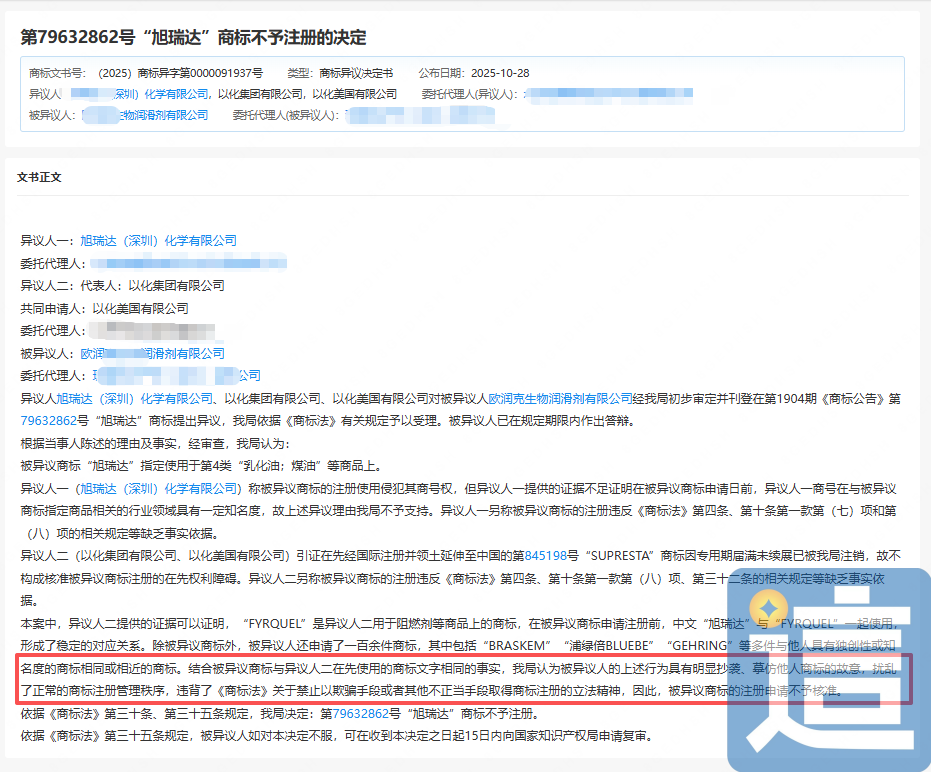Click the line 共同申请人：以化美国有限公司
Screen dimensions: 931x772
104,308
